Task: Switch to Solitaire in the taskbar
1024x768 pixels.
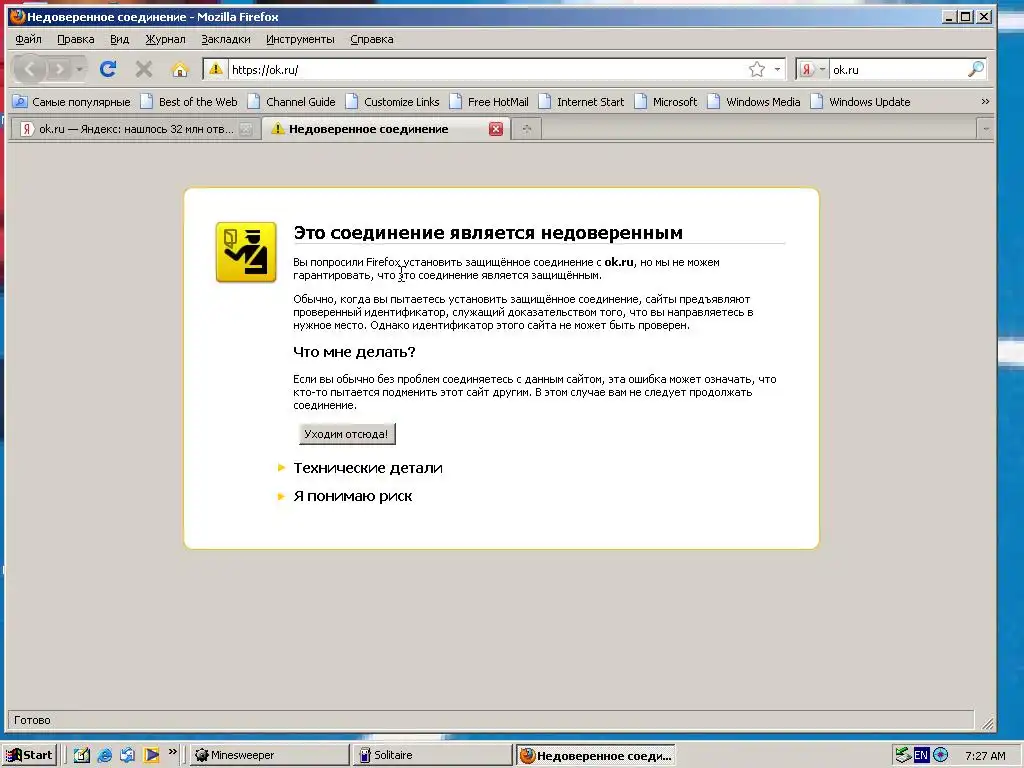Action: pyautogui.click(x=433, y=756)
